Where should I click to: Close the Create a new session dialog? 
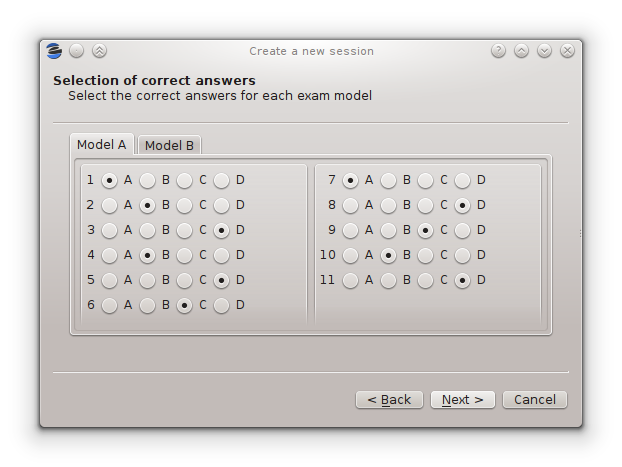click(567, 51)
